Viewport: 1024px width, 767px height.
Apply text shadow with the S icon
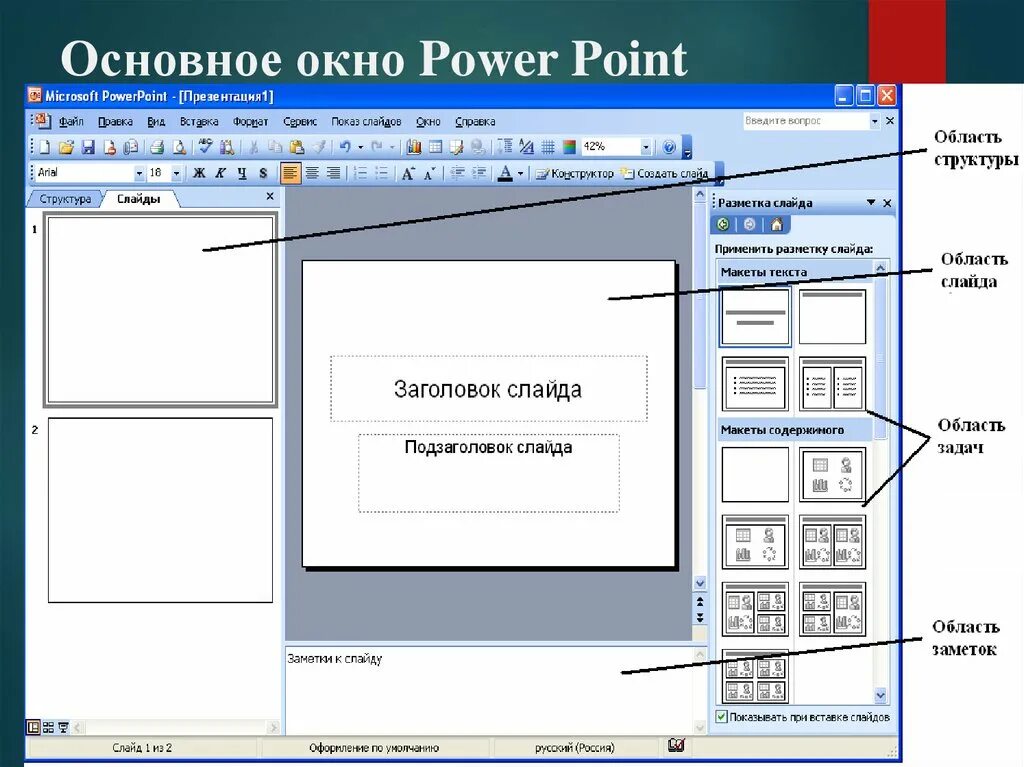[x=263, y=173]
